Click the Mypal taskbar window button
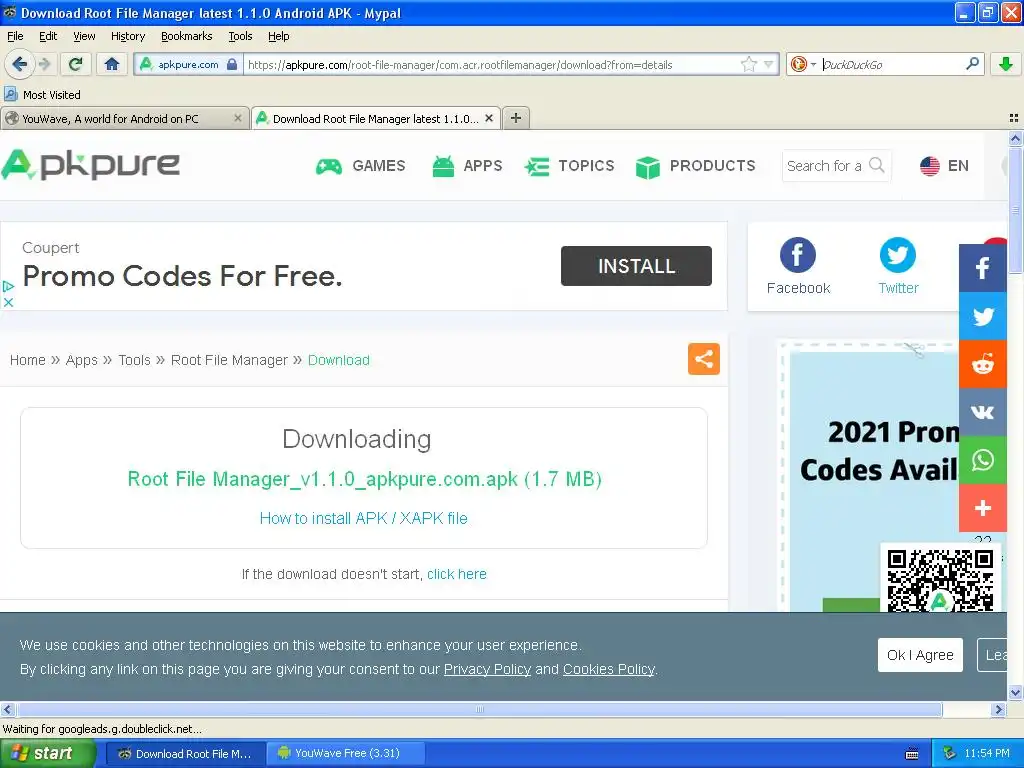The image size is (1024, 768). (x=185, y=753)
